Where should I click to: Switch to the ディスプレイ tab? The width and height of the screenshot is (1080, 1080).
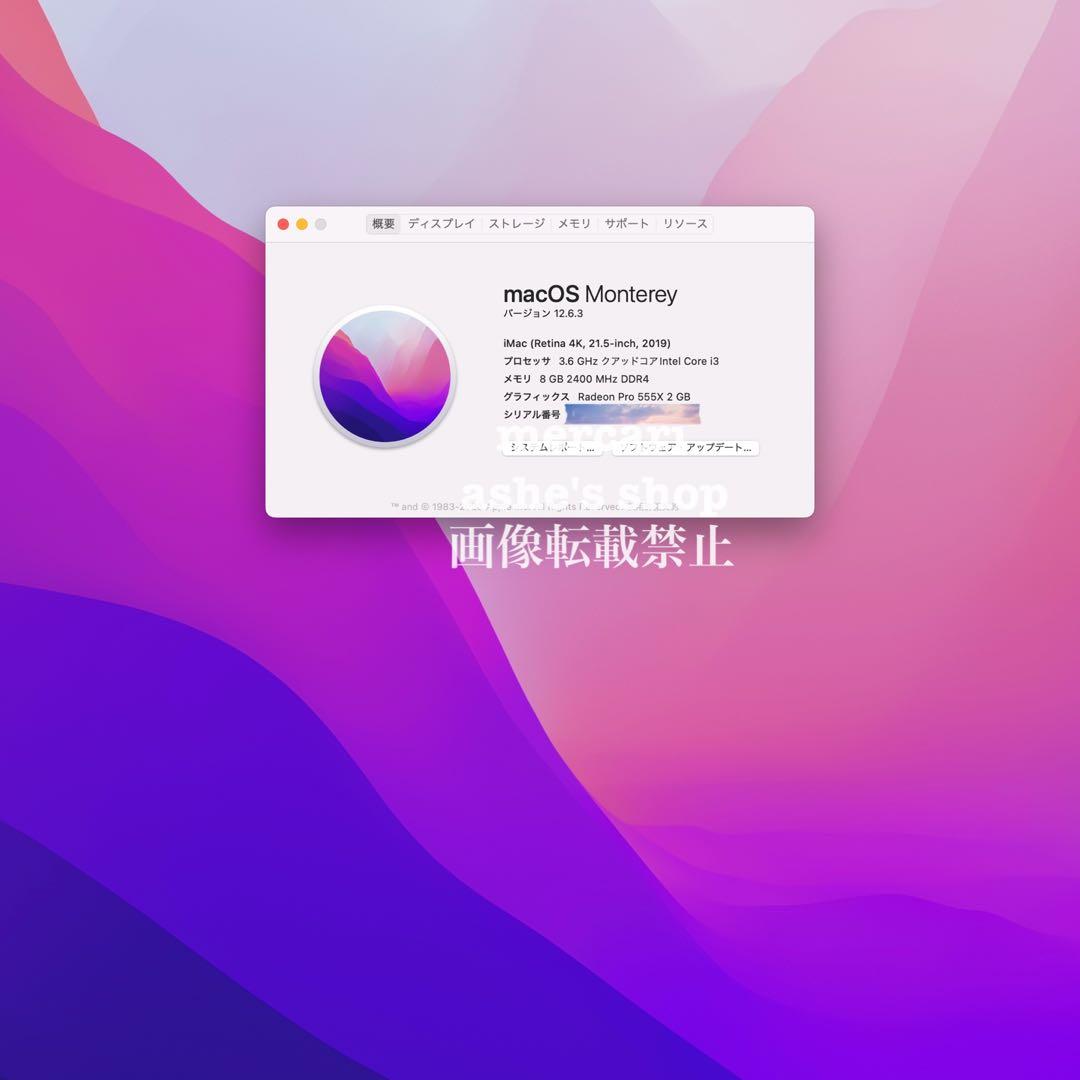point(440,223)
